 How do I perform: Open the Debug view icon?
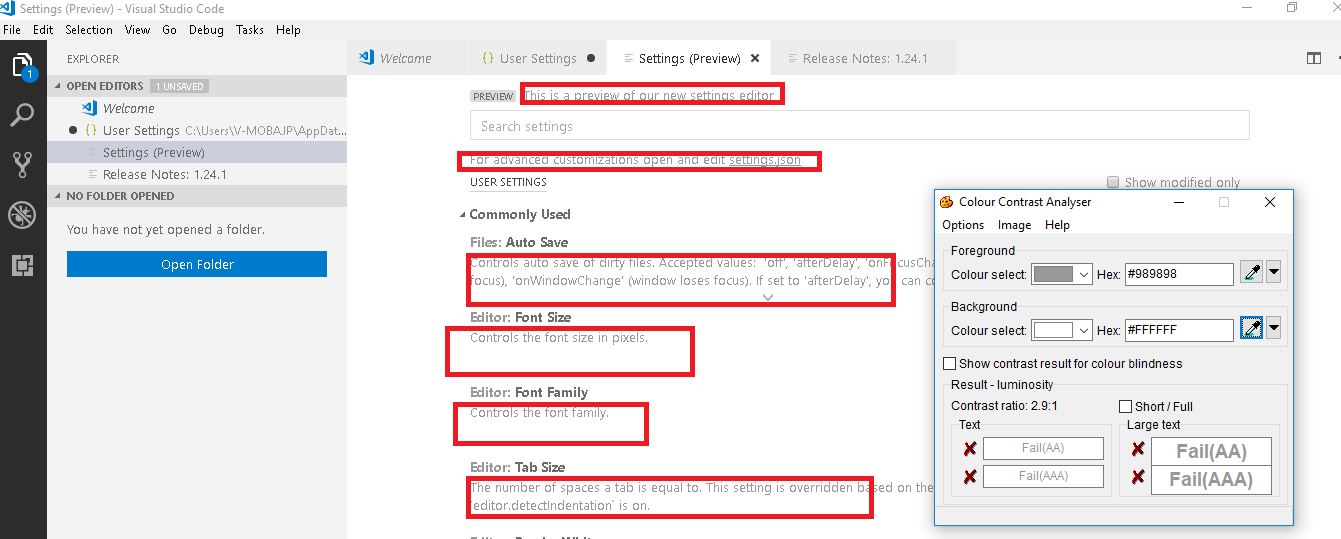(x=23, y=215)
